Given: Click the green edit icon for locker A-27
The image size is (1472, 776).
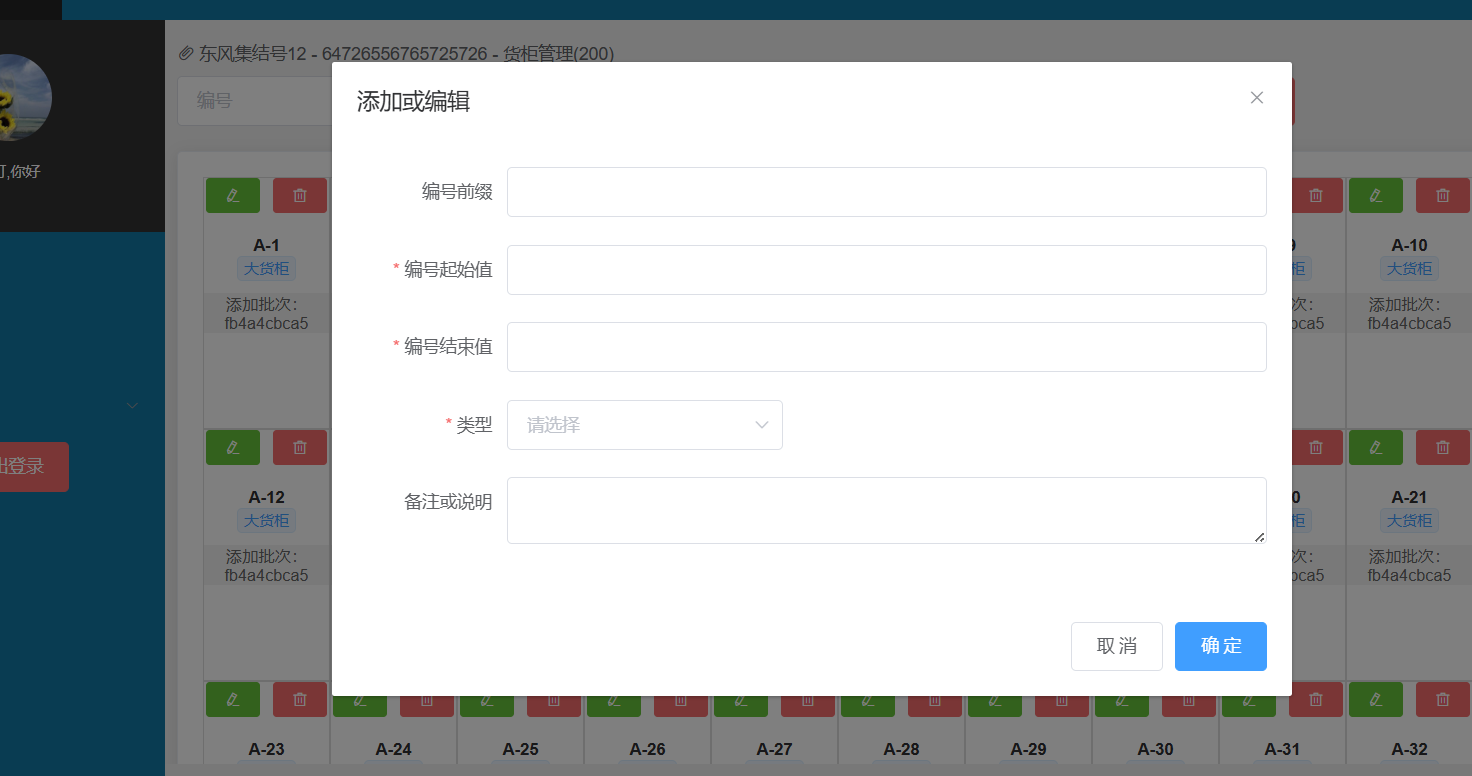Looking at the screenshot, I should [x=741, y=706].
